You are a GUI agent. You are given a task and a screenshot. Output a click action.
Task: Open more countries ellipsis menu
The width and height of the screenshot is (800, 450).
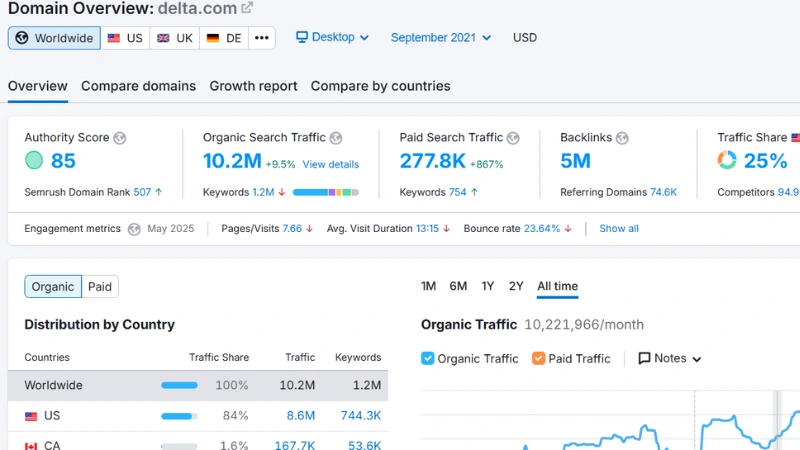tap(262, 38)
